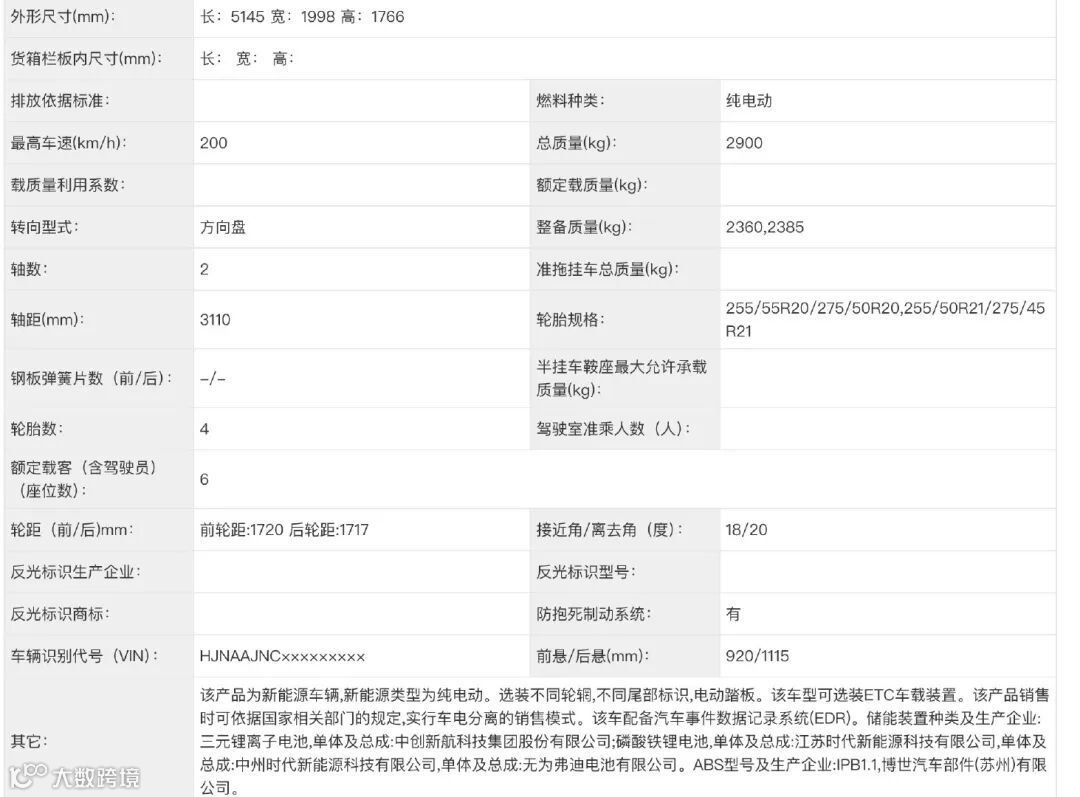Click the dimensions value 长:5145 宽:1998 高:1766
The height and width of the screenshot is (797, 1080).
tap(302, 17)
